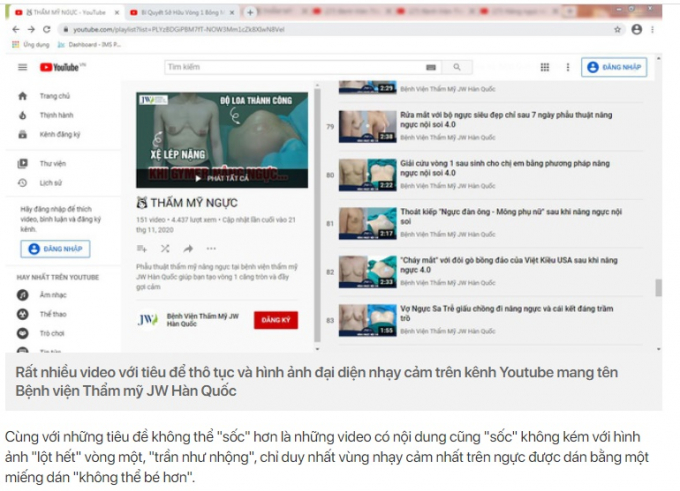The width and height of the screenshot is (680, 491).
Task: Click the 2:17 duration video thumbnail
Action: click(367, 224)
